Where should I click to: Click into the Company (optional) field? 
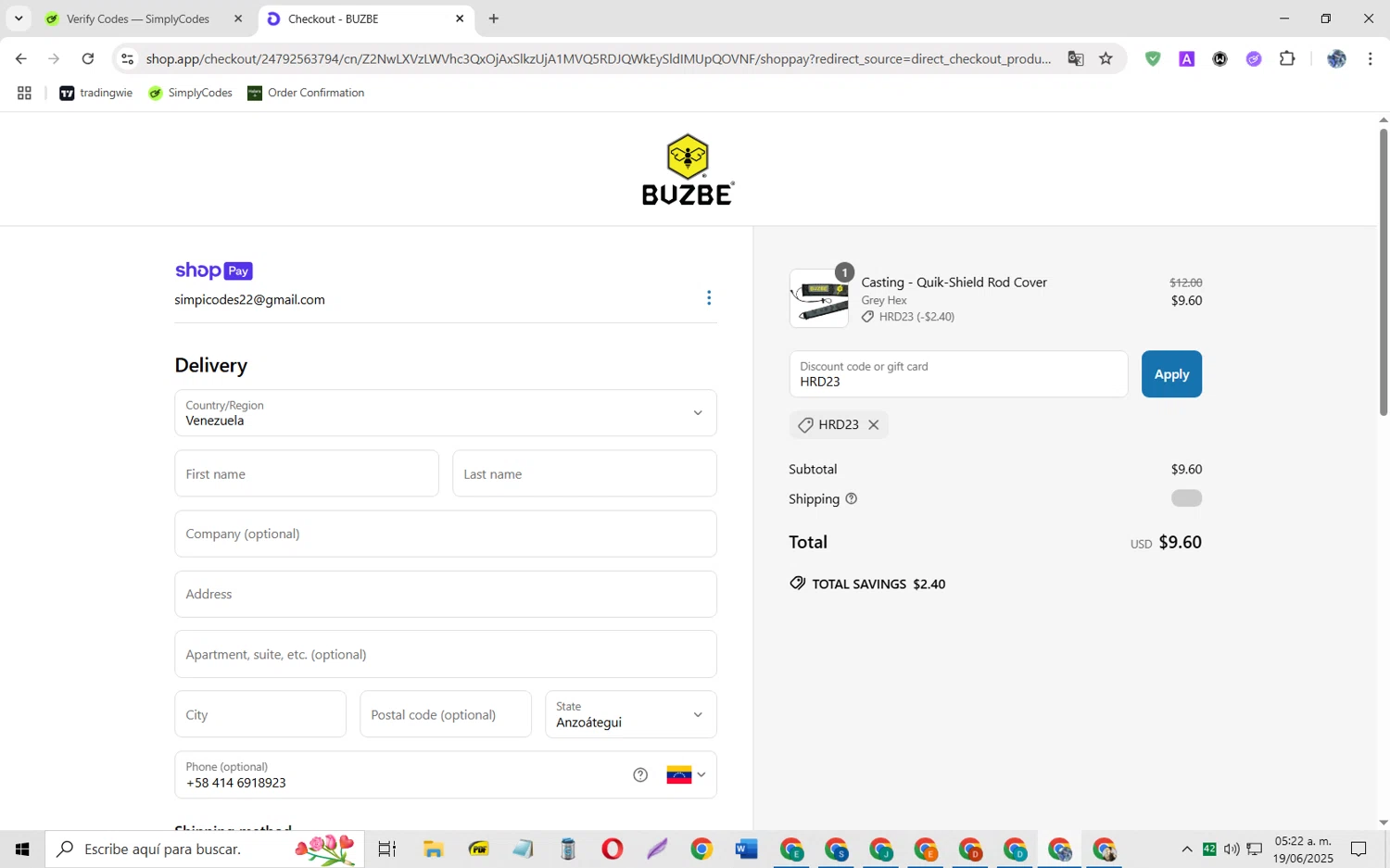[446, 534]
